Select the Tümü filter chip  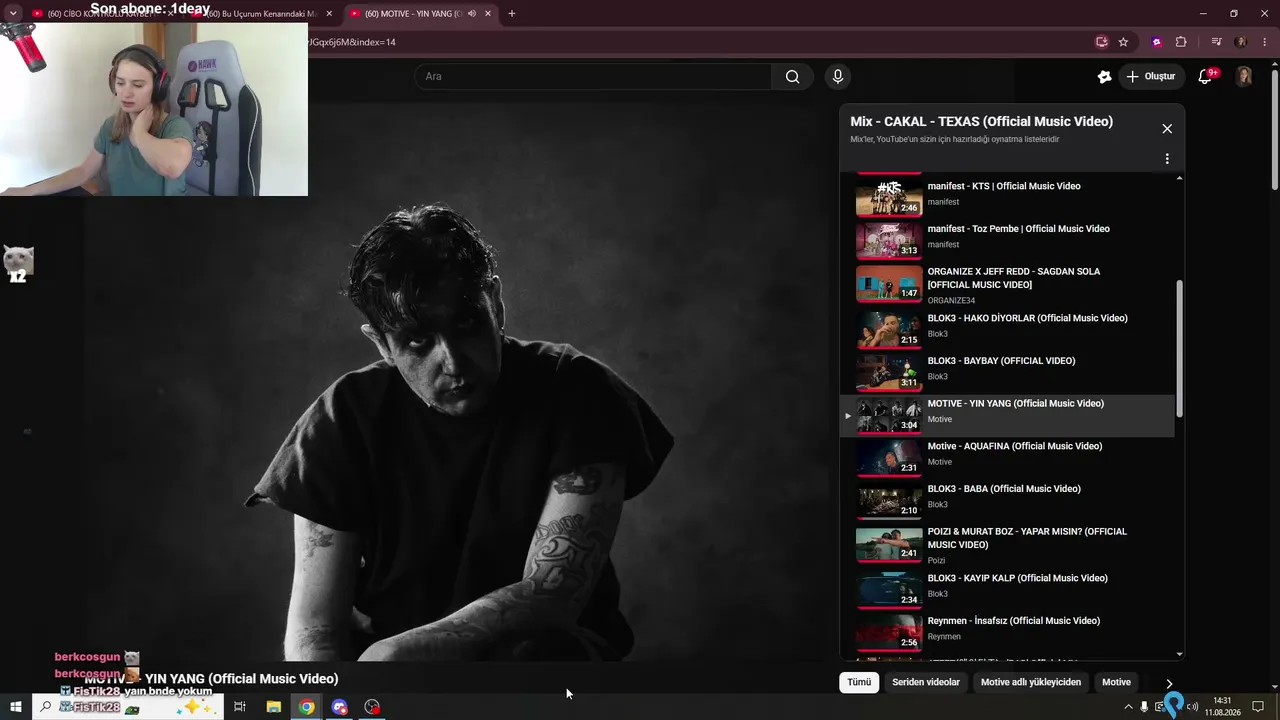click(x=859, y=682)
